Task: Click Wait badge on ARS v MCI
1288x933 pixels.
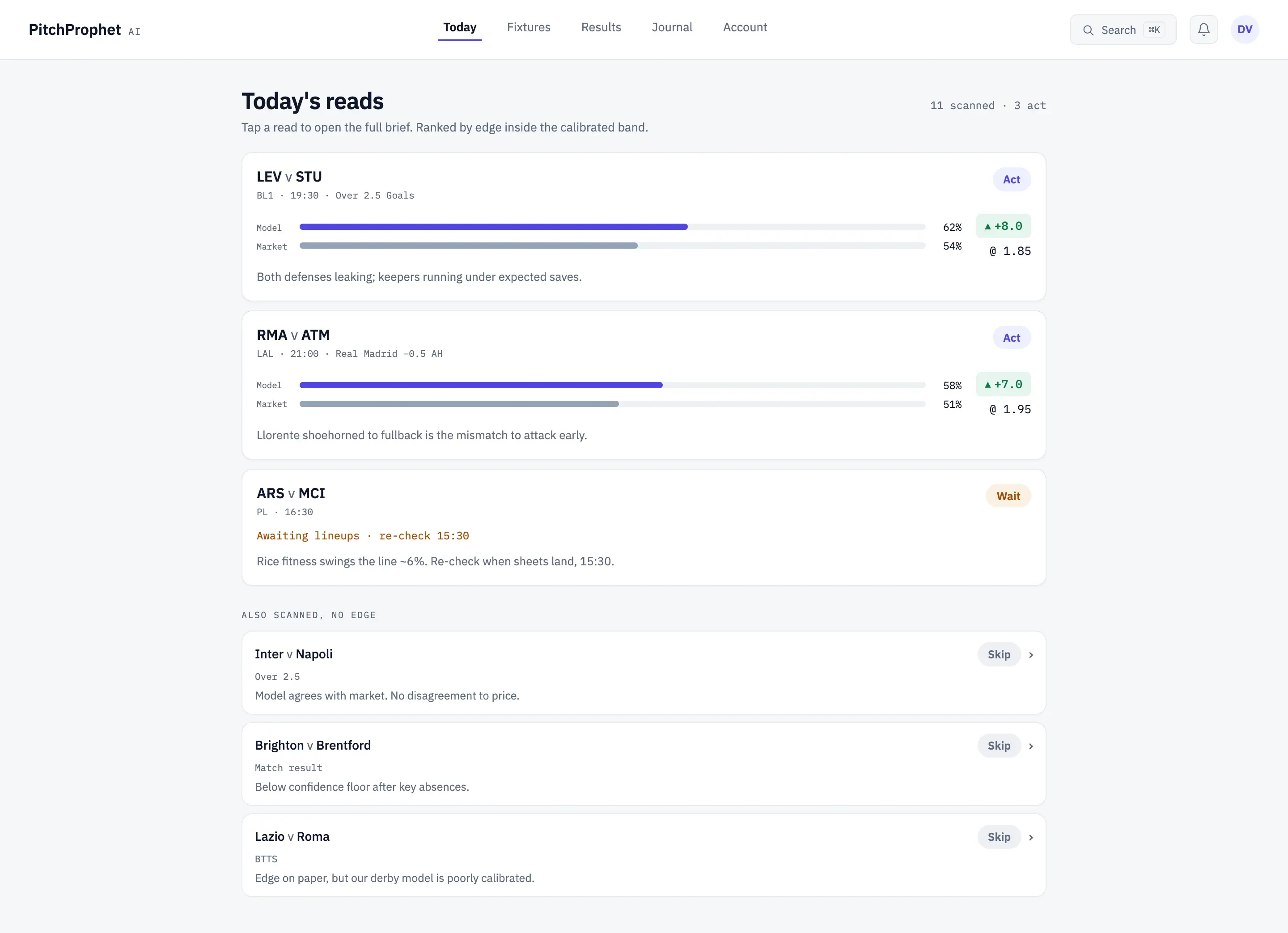Action: [x=1008, y=496]
